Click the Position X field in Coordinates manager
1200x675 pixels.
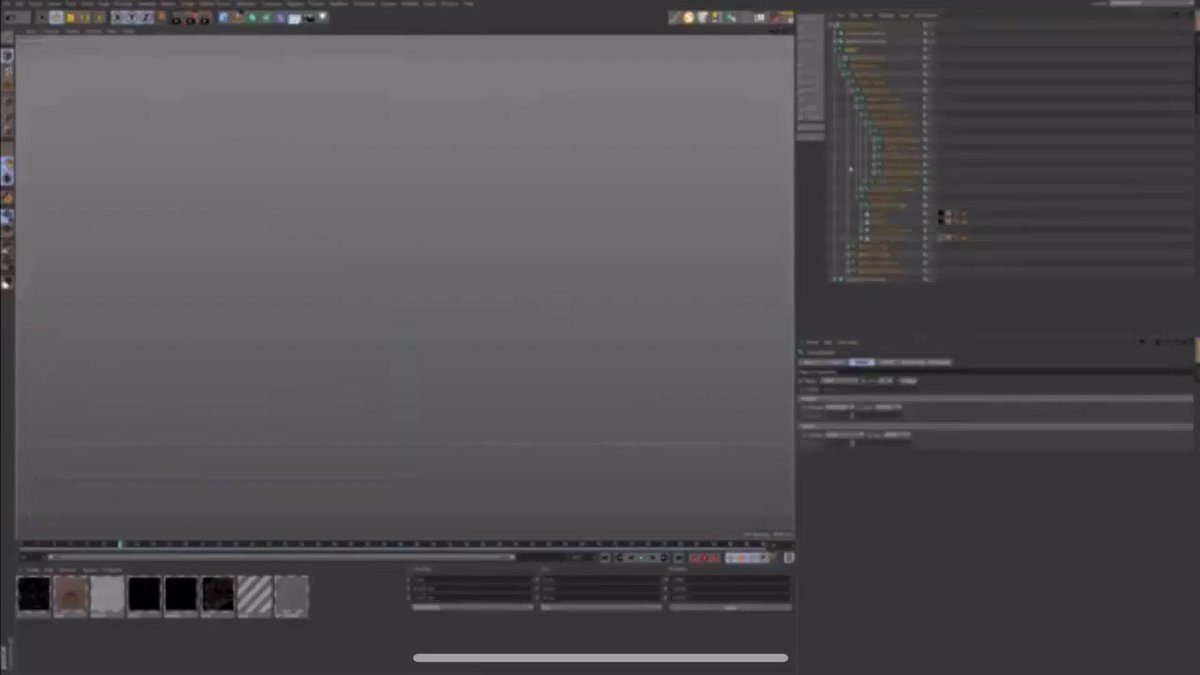pos(472,579)
